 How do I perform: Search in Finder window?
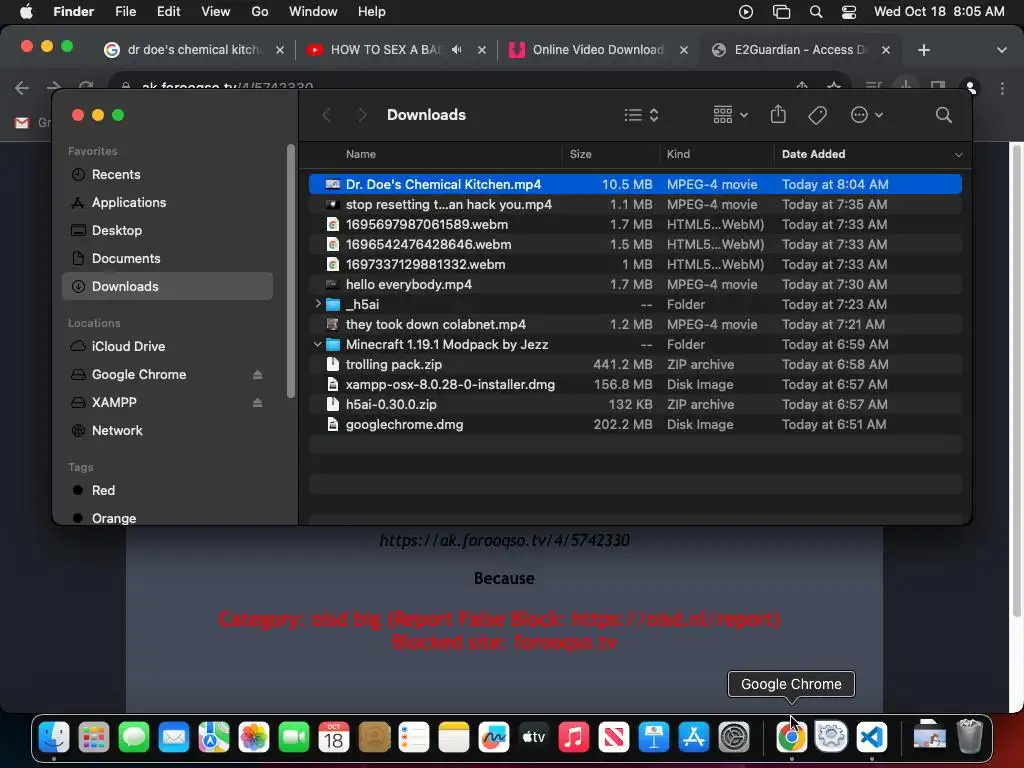coord(943,116)
